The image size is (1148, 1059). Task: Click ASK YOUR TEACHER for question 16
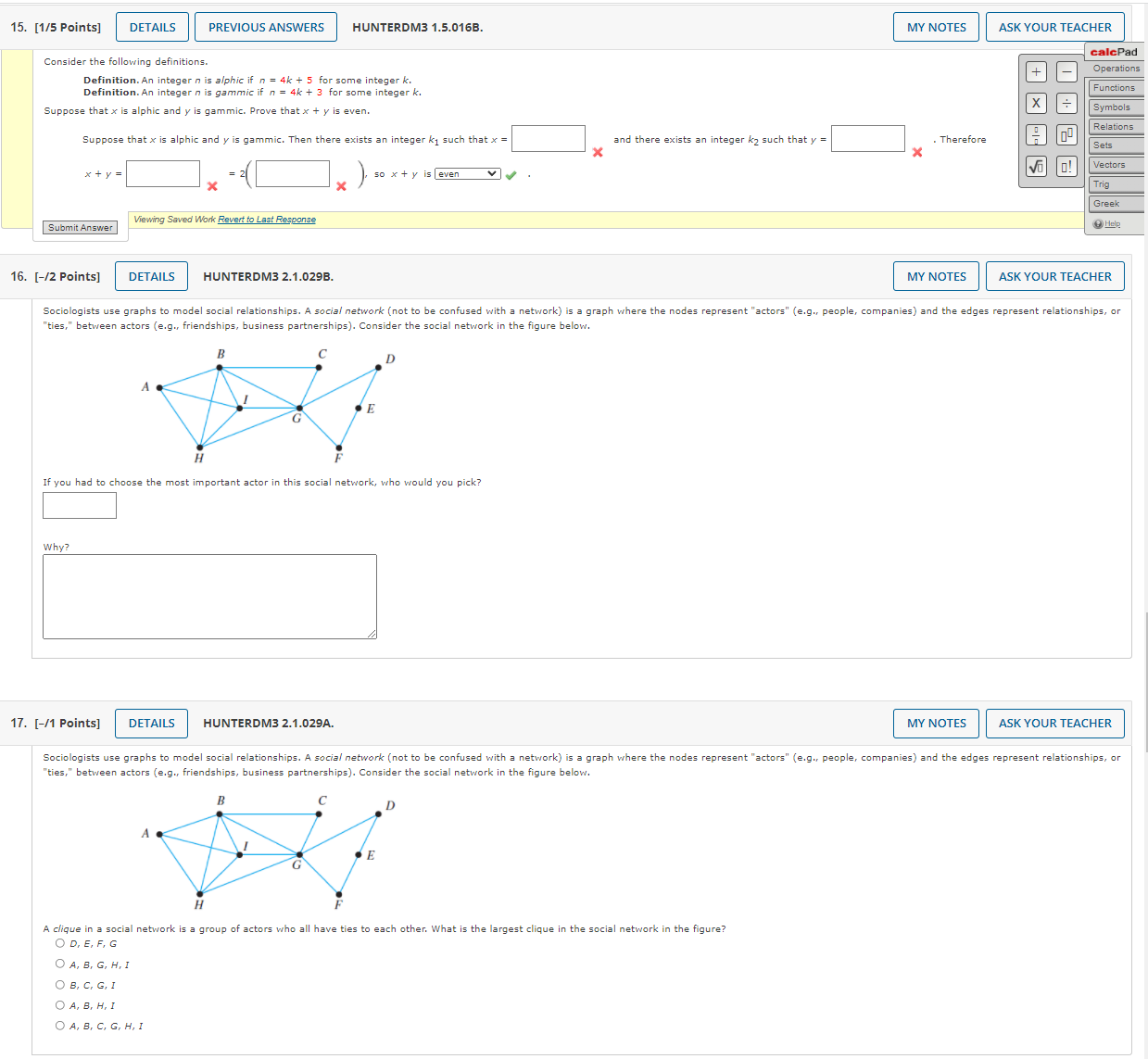[x=1055, y=276]
